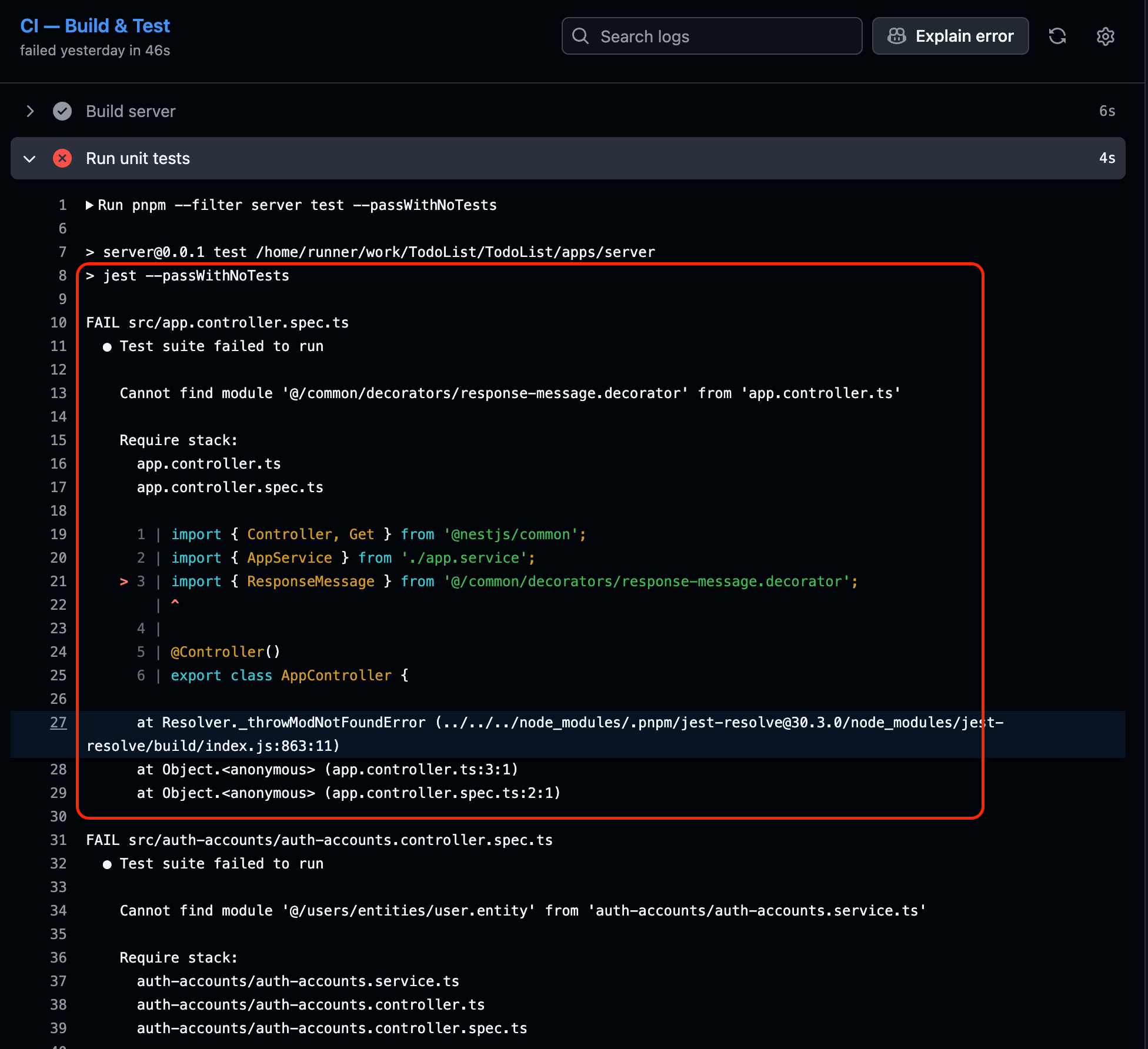Image resolution: width=1148 pixels, height=1049 pixels.
Task: Click log line number 10
Action: [x=58, y=323]
